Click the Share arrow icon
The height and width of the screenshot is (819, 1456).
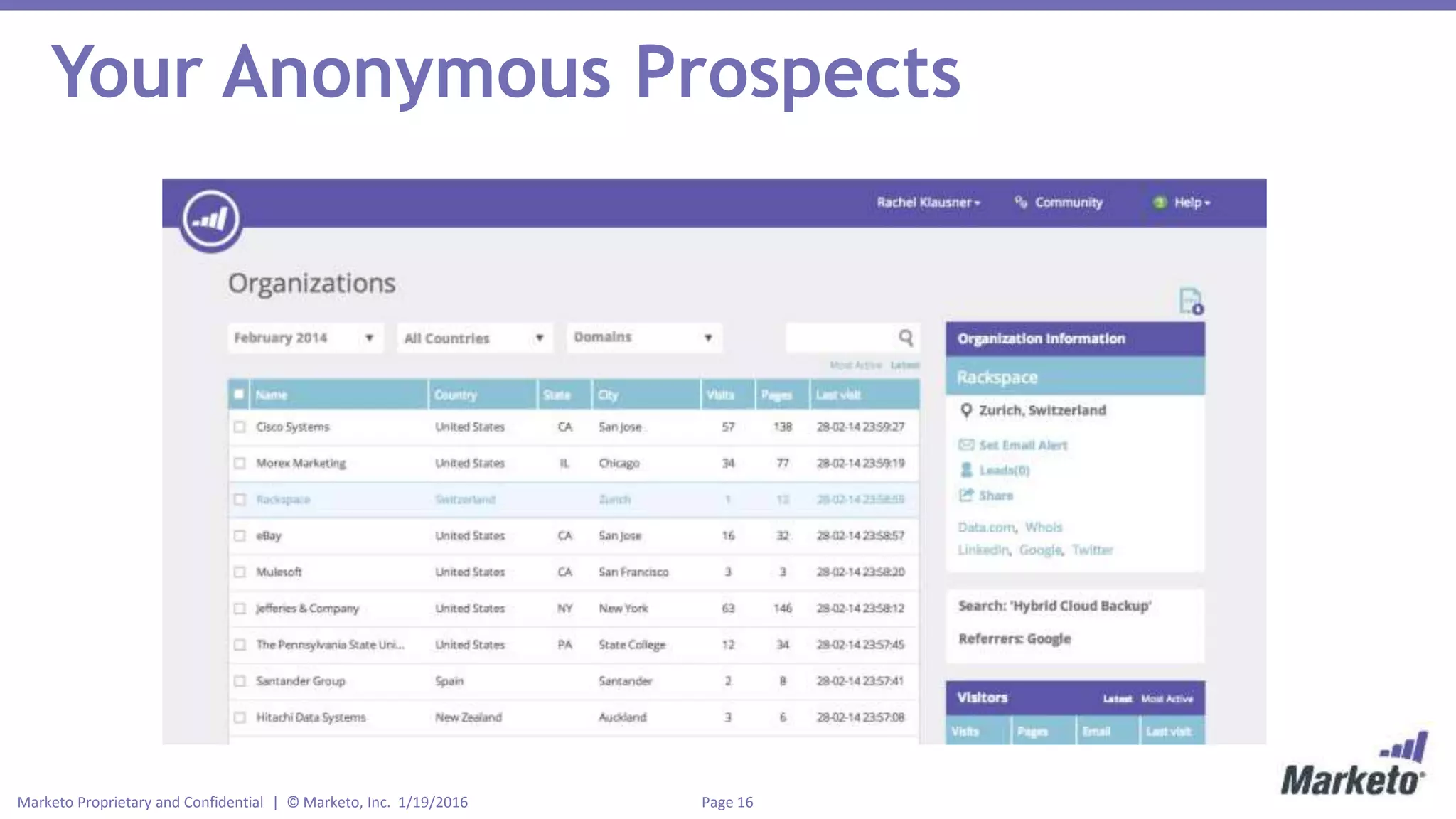coord(966,495)
